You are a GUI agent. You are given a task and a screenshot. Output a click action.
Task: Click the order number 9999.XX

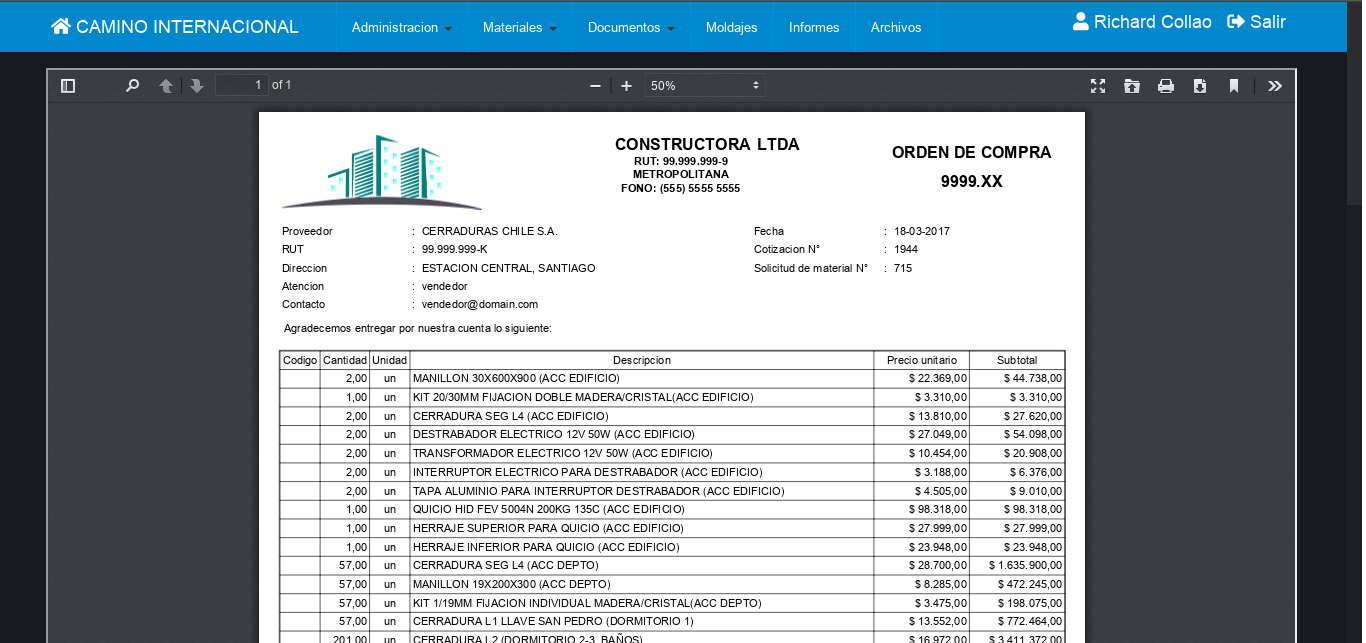tap(971, 182)
